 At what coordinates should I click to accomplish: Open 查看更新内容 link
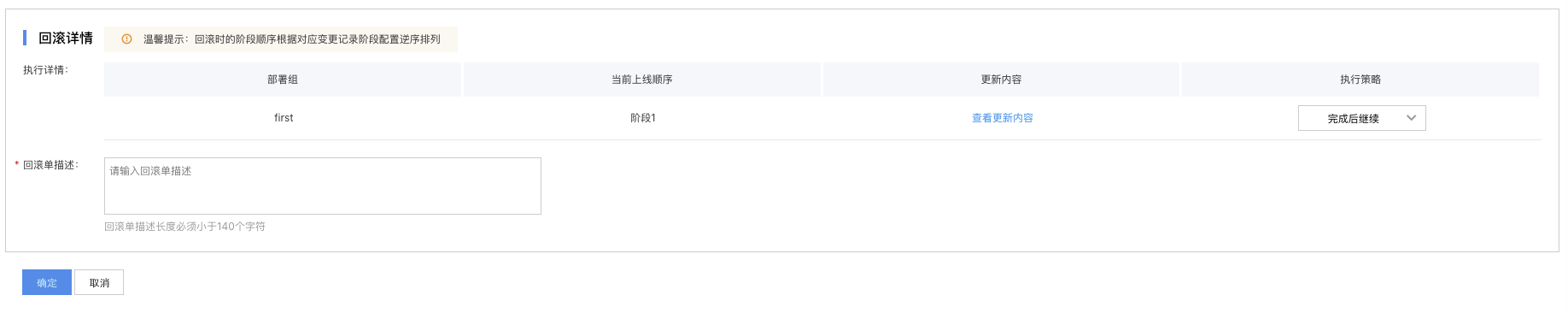(x=1002, y=118)
